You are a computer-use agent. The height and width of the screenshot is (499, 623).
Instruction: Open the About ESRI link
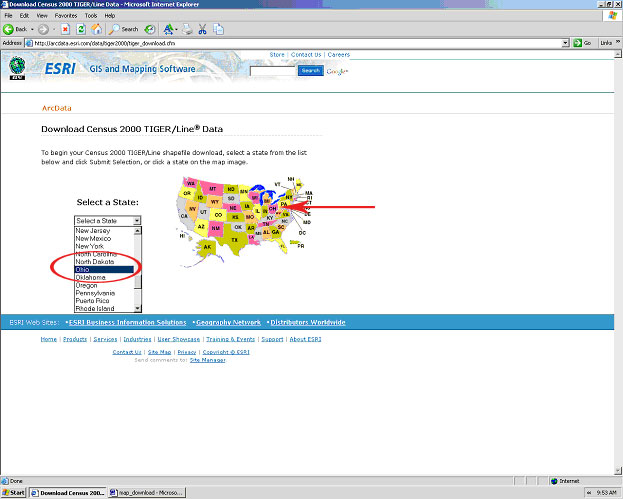(x=306, y=339)
